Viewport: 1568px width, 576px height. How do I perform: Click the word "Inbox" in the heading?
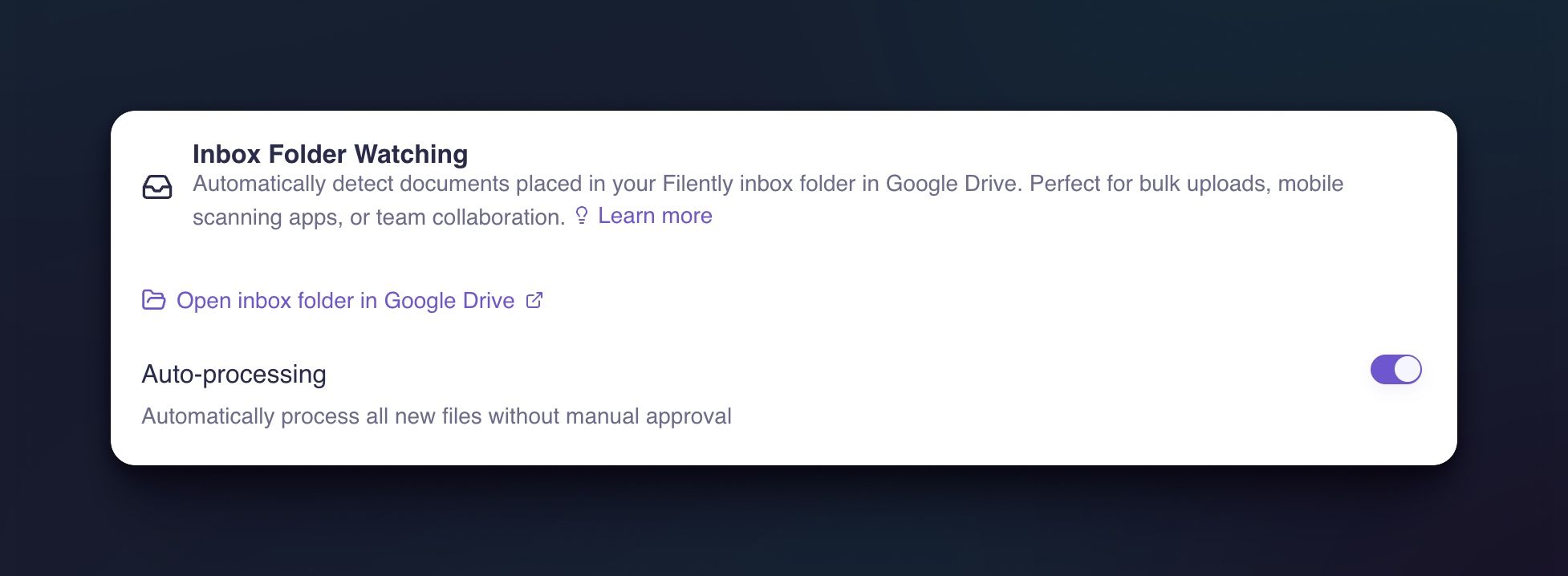pos(227,154)
